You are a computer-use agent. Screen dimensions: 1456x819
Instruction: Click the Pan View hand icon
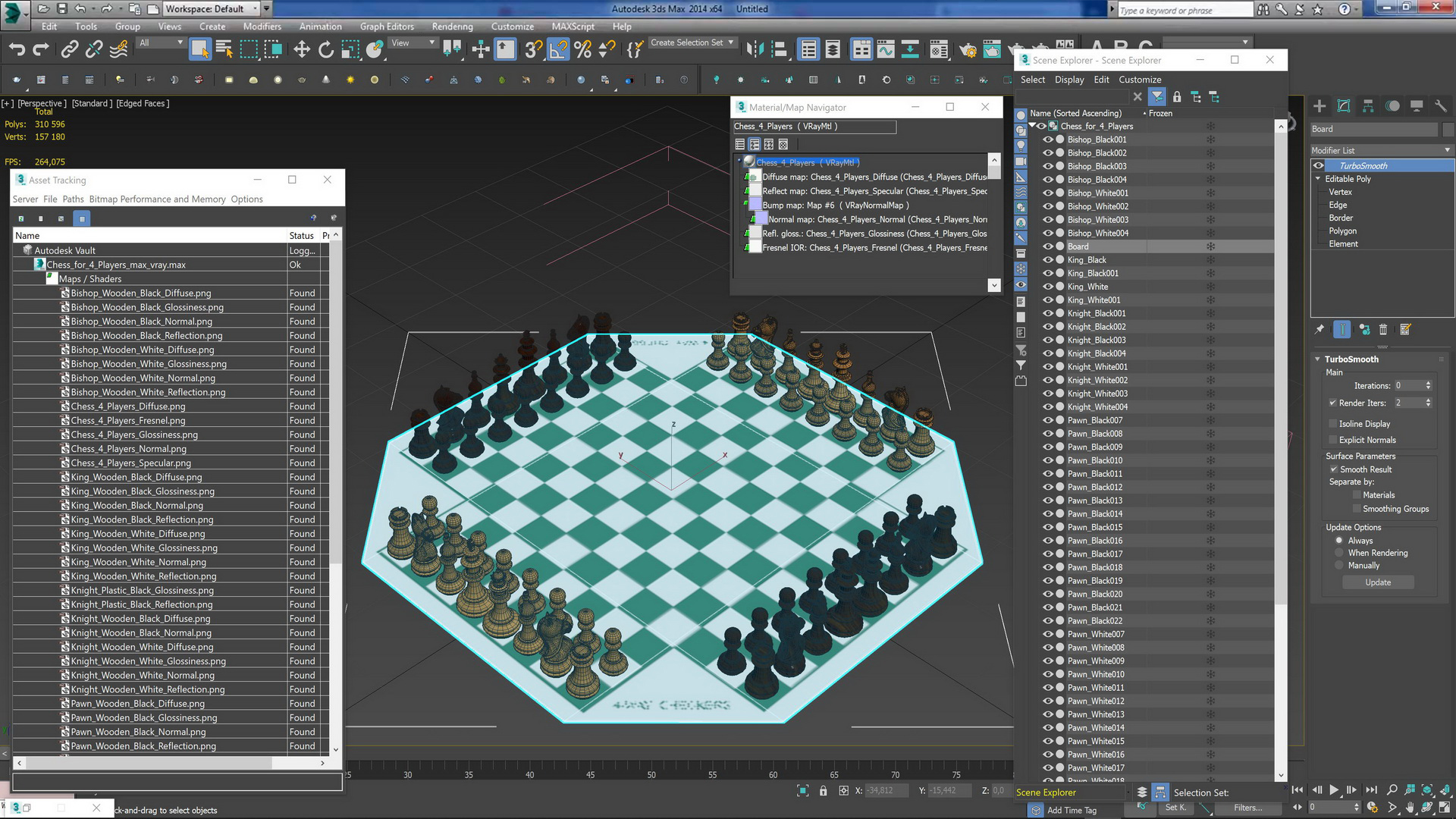1410,808
